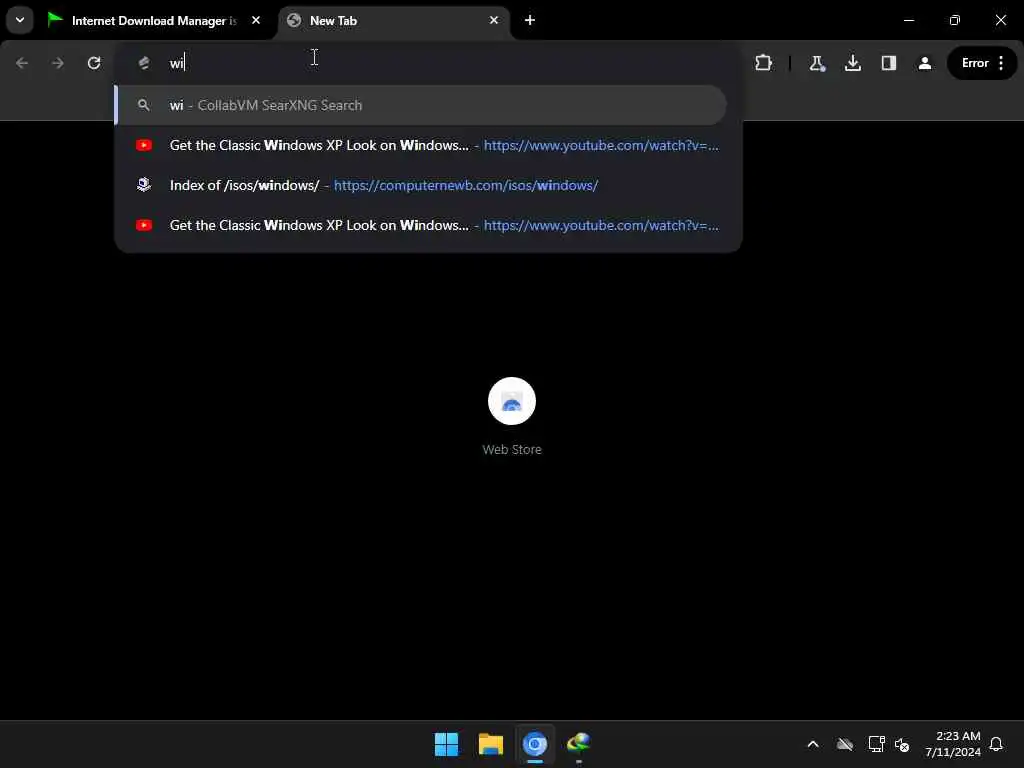1024x768 pixels.
Task: Open the Downloads icon
Action: pos(852,63)
